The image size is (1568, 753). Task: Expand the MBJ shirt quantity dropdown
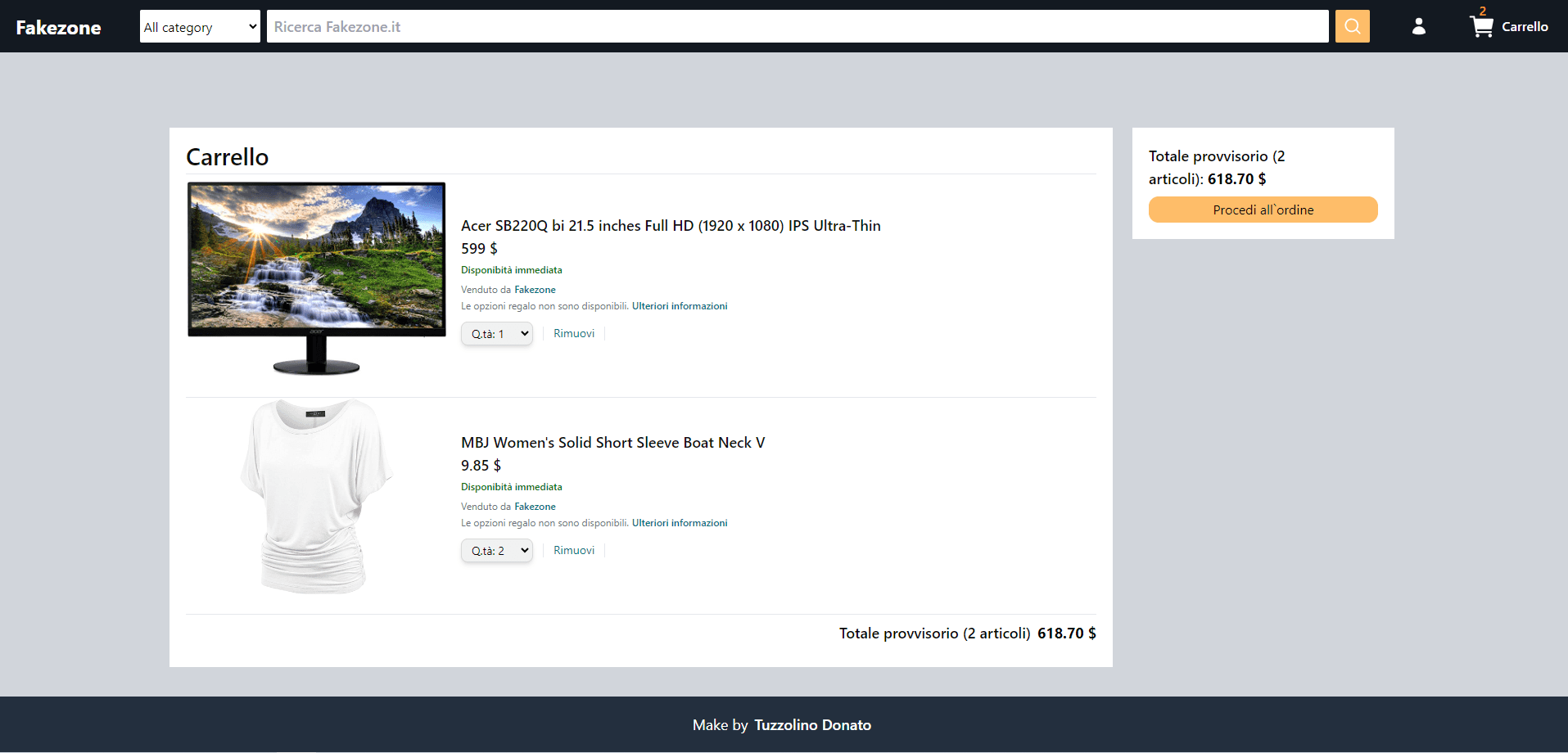coord(497,551)
